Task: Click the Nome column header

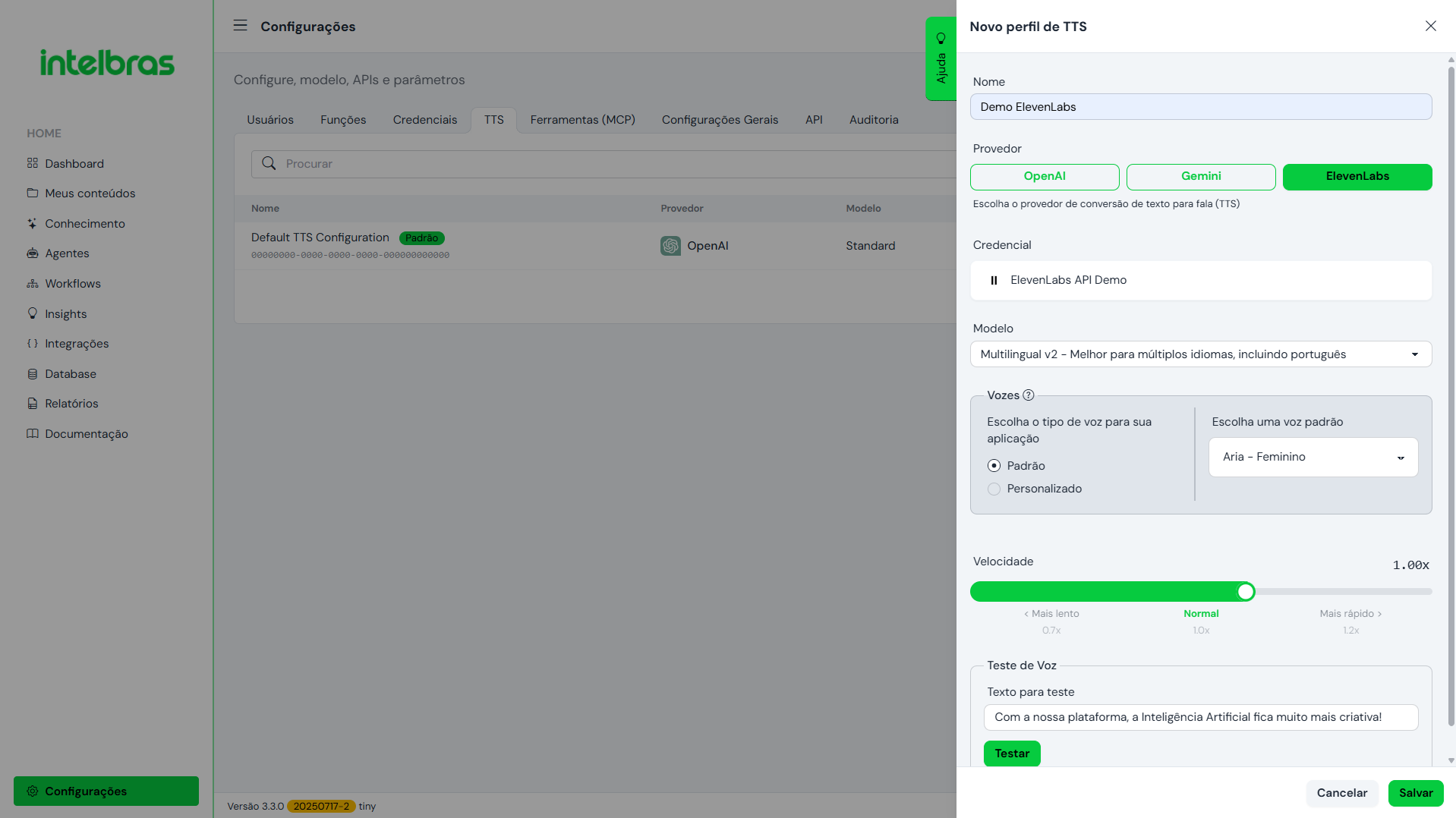Action: click(x=265, y=208)
